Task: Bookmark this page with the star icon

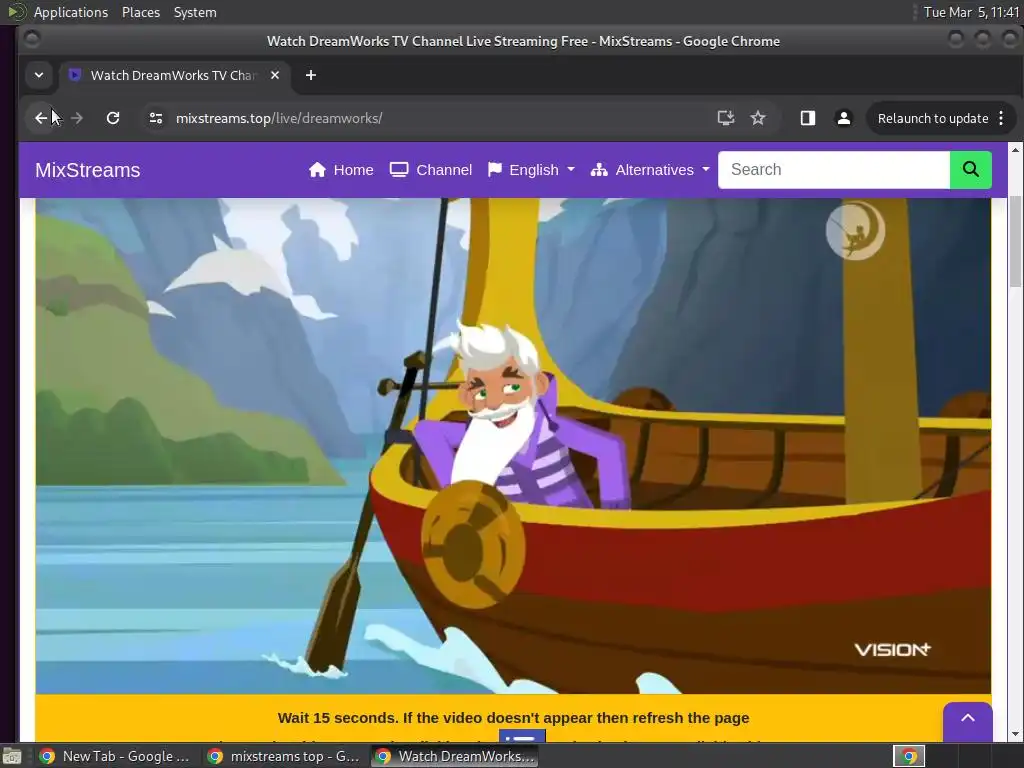Action: click(758, 118)
